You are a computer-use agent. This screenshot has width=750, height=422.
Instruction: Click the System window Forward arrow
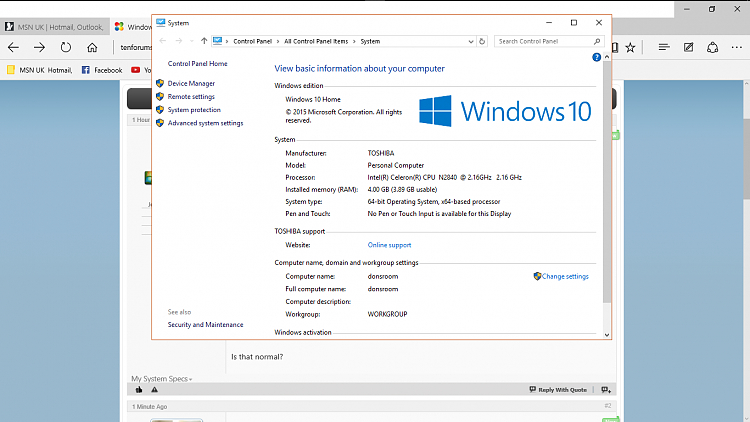coord(178,41)
